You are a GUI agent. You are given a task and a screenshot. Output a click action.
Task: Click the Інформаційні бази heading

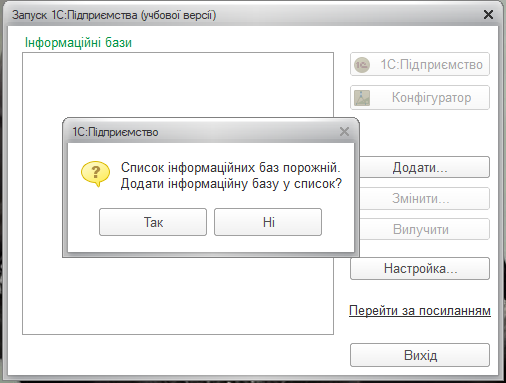78,43
